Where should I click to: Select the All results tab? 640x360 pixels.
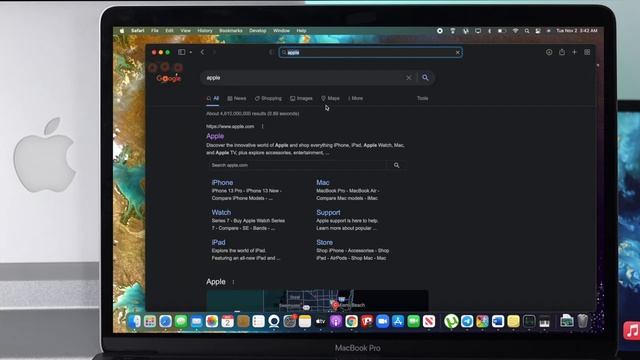pyautogui.click(x=213, y=98)
